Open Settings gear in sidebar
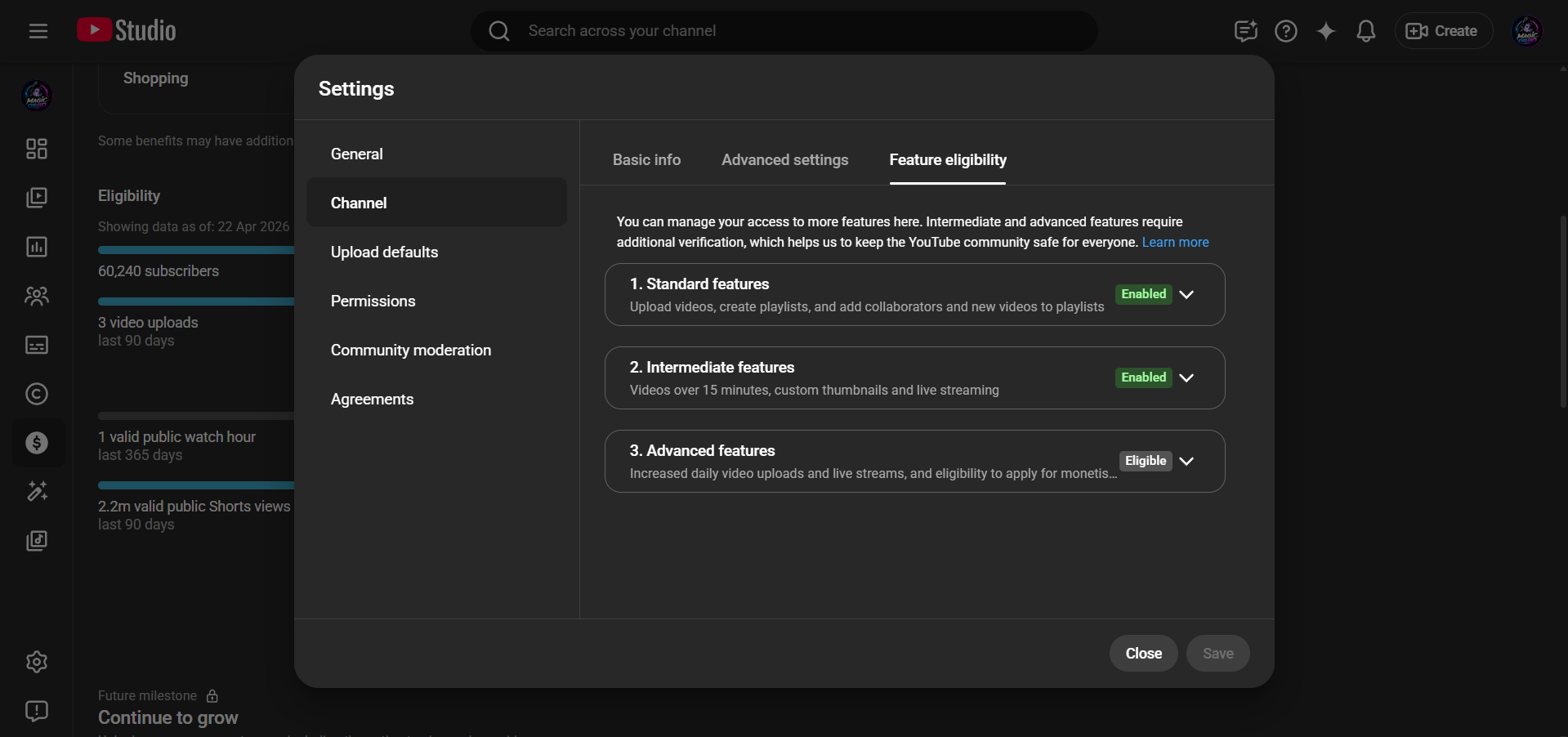The width and height of the screenshot is (1568, 737). [x=37, y=662]
